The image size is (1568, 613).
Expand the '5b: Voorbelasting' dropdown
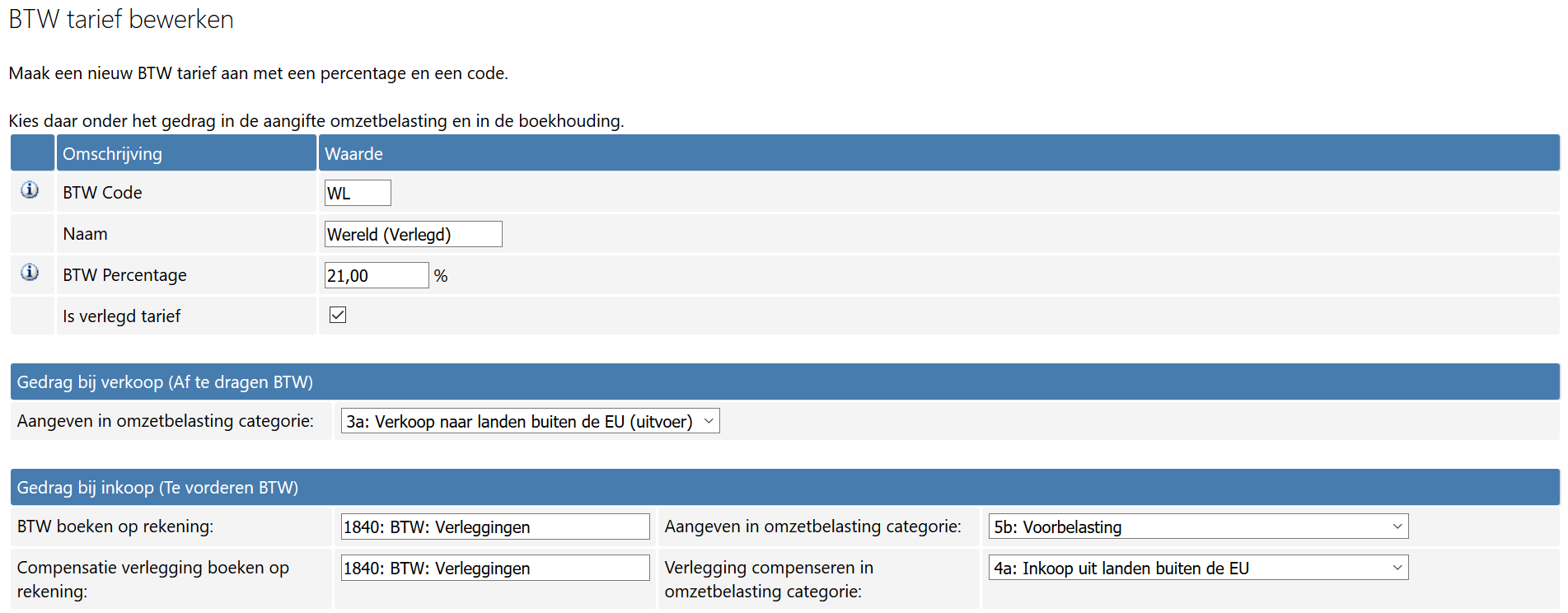(1198, 526)
